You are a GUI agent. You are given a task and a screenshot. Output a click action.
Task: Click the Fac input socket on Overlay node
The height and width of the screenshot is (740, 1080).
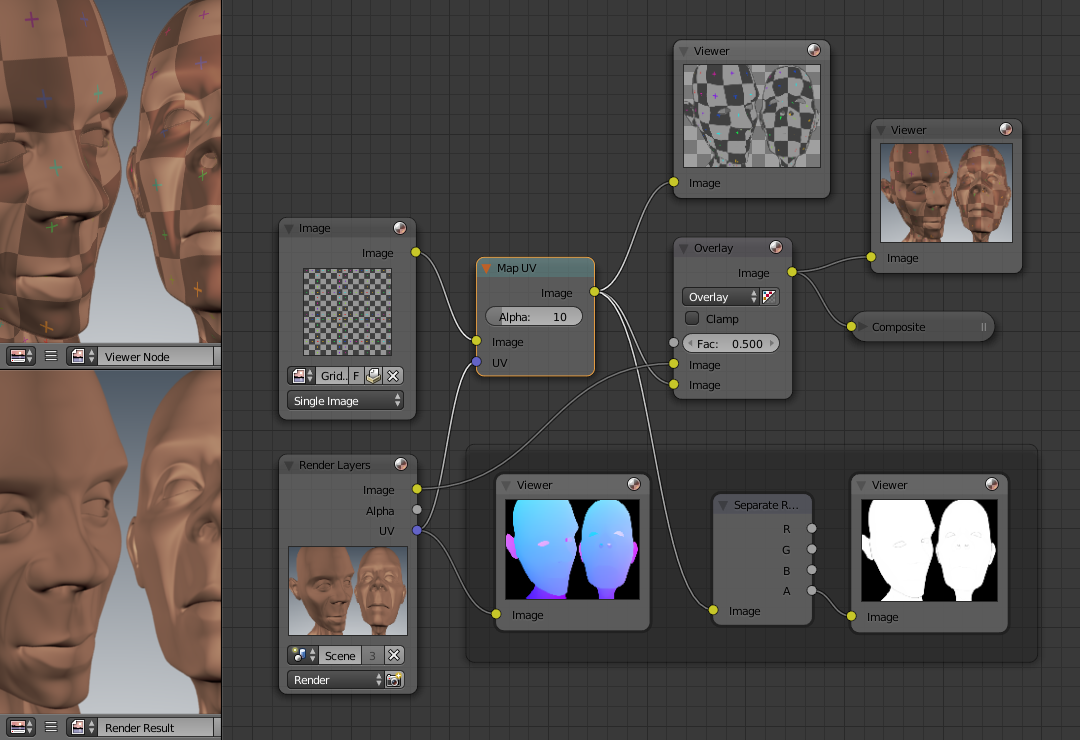click(x=674, y=343)
